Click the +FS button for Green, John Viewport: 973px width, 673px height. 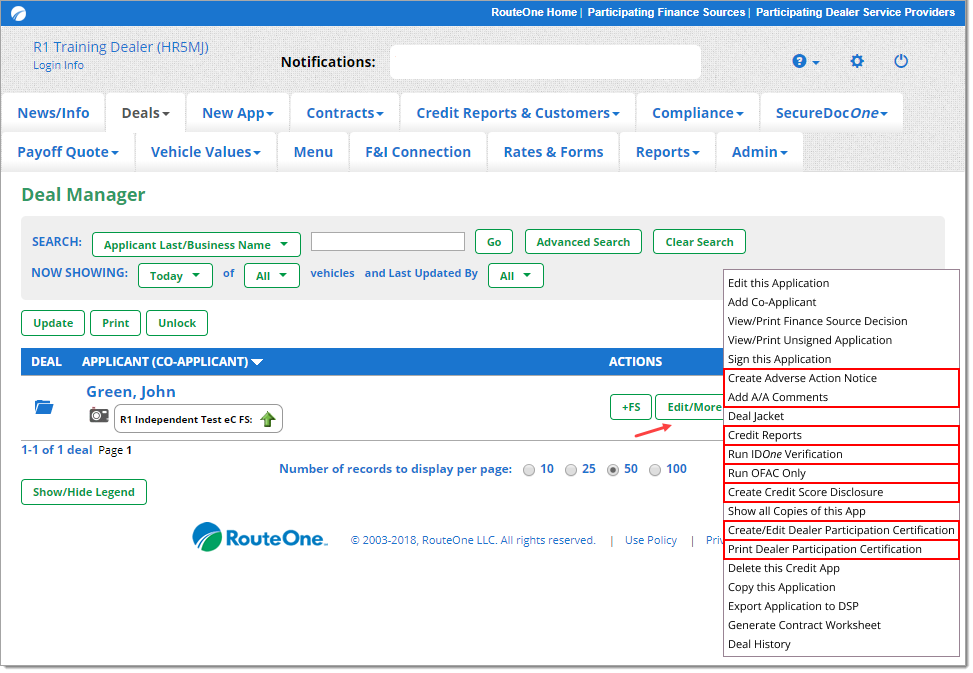[x=631, y=408]
